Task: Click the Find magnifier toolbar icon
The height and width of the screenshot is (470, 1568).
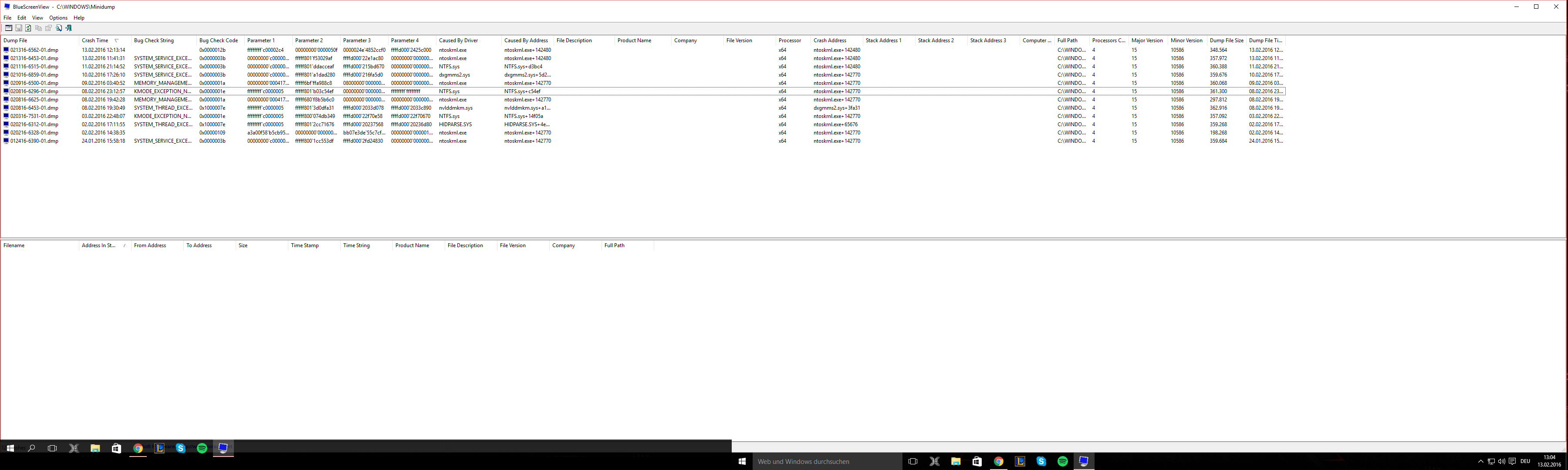Action: tap(58, 28)
